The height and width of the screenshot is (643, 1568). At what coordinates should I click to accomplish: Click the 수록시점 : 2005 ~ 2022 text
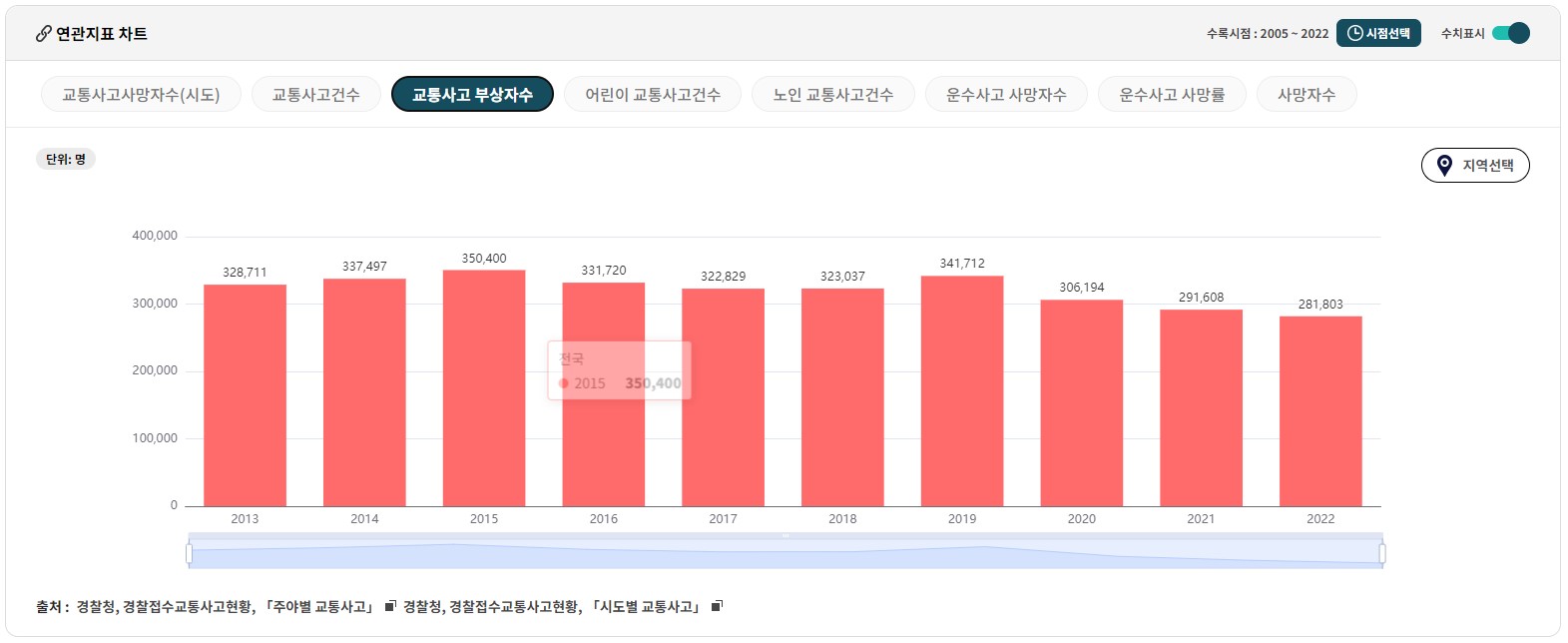[x=1268, y=34]
